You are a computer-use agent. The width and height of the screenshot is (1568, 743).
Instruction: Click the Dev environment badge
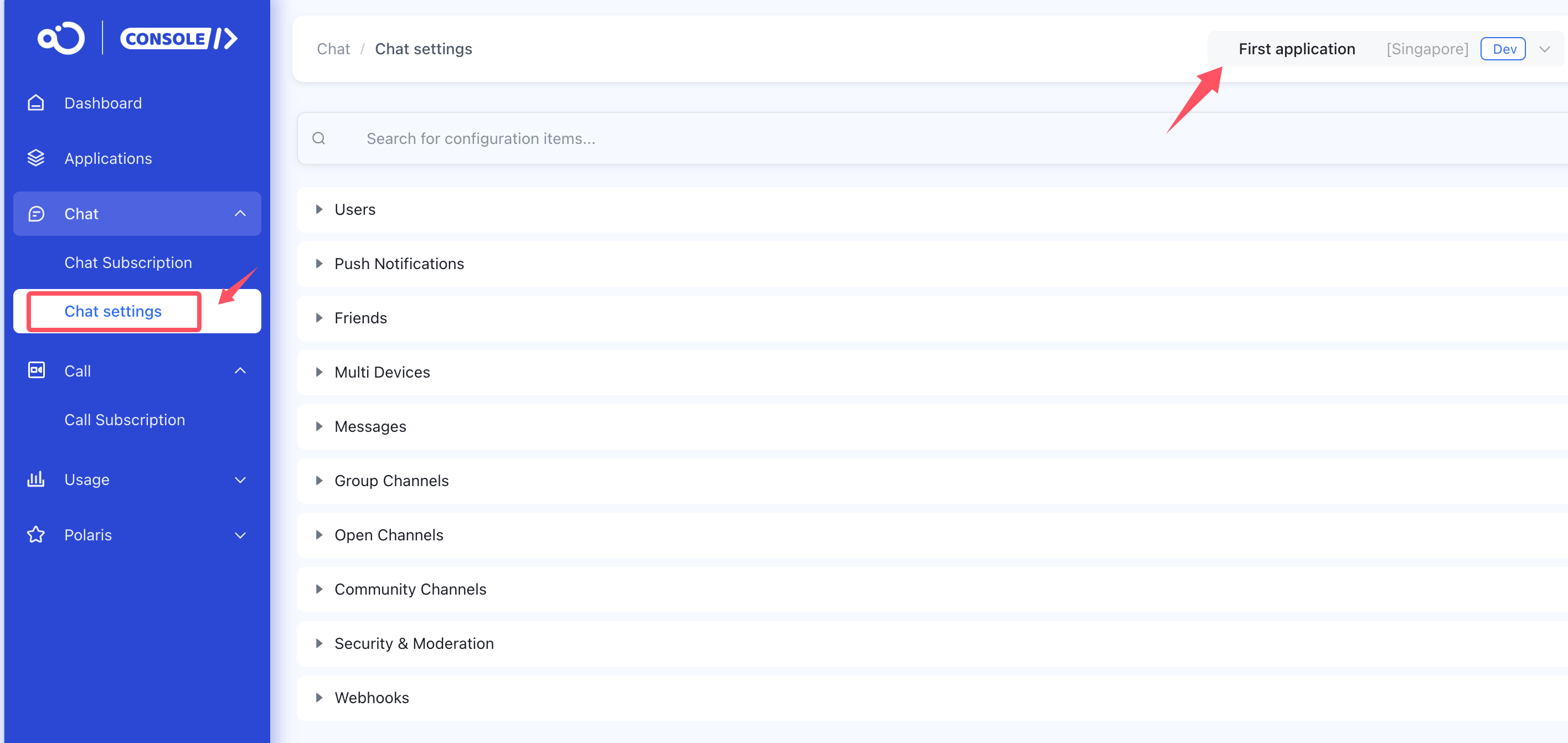[1503, 49]
